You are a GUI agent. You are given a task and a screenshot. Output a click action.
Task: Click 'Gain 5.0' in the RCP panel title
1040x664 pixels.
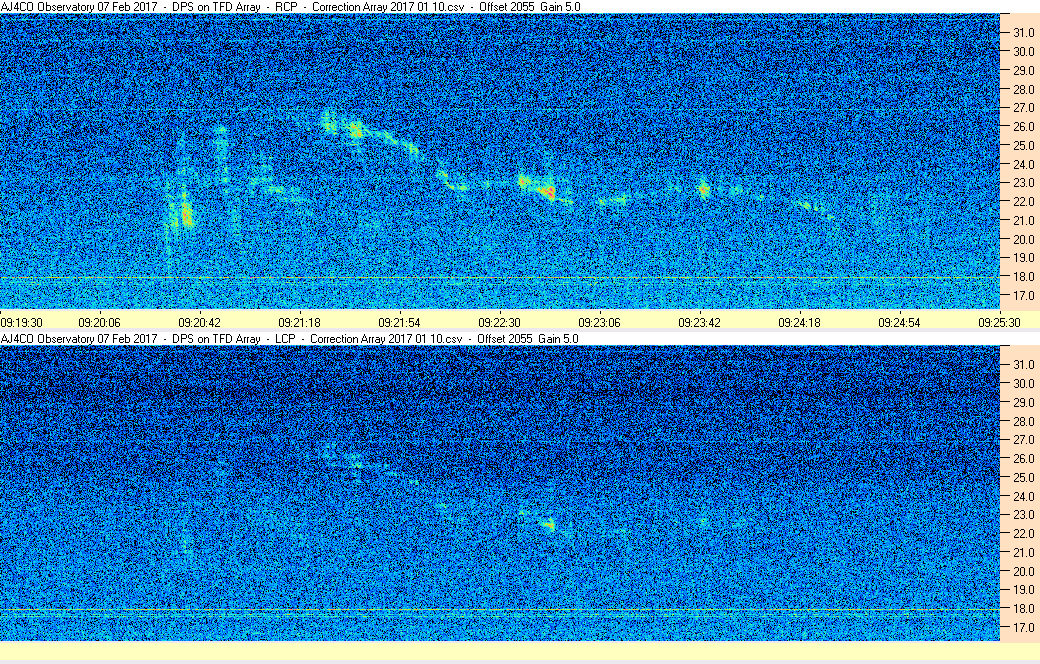pyautogui.click(x=560, y=7)
